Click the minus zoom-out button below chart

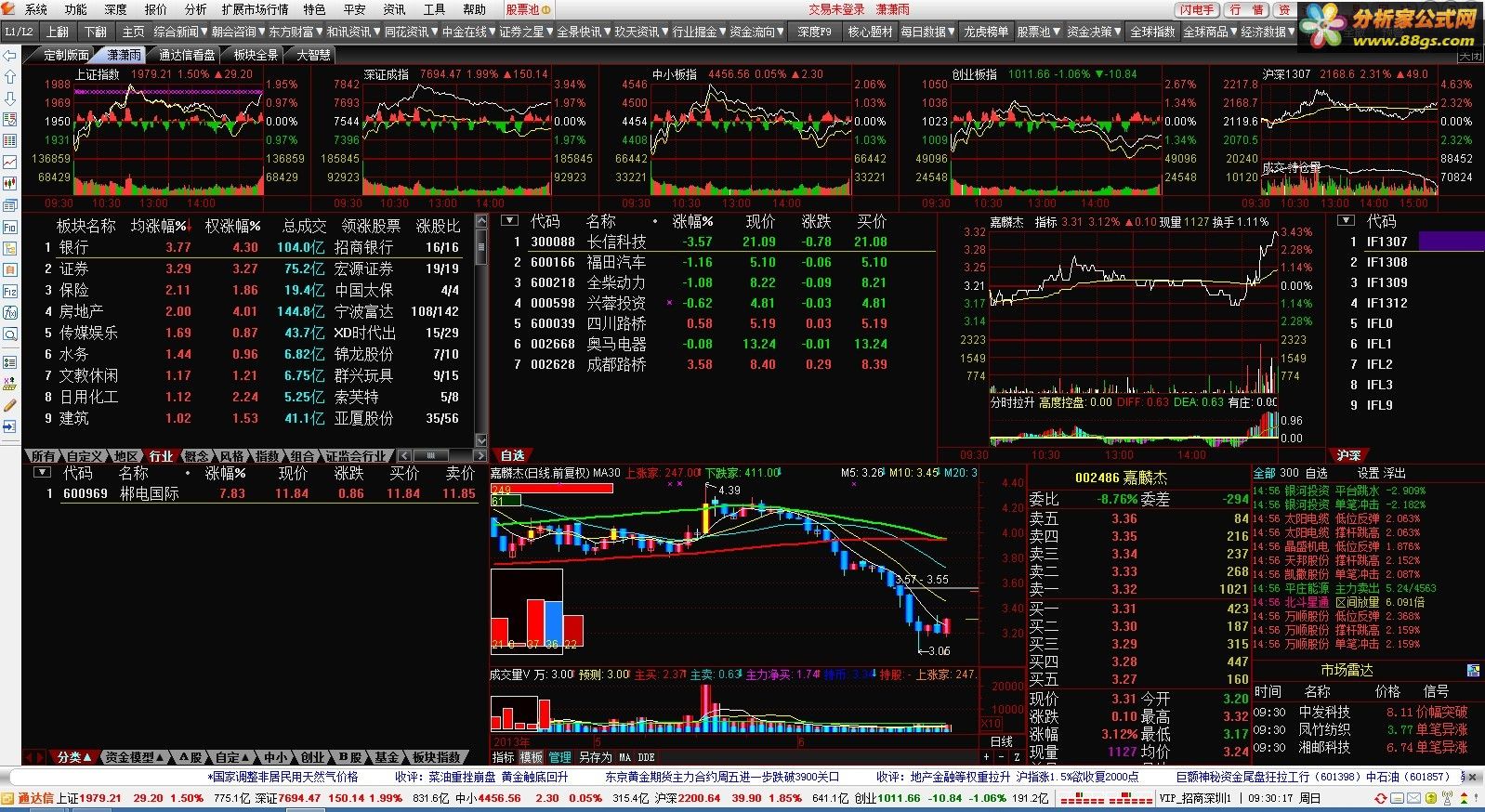(x=1002, y=757)
